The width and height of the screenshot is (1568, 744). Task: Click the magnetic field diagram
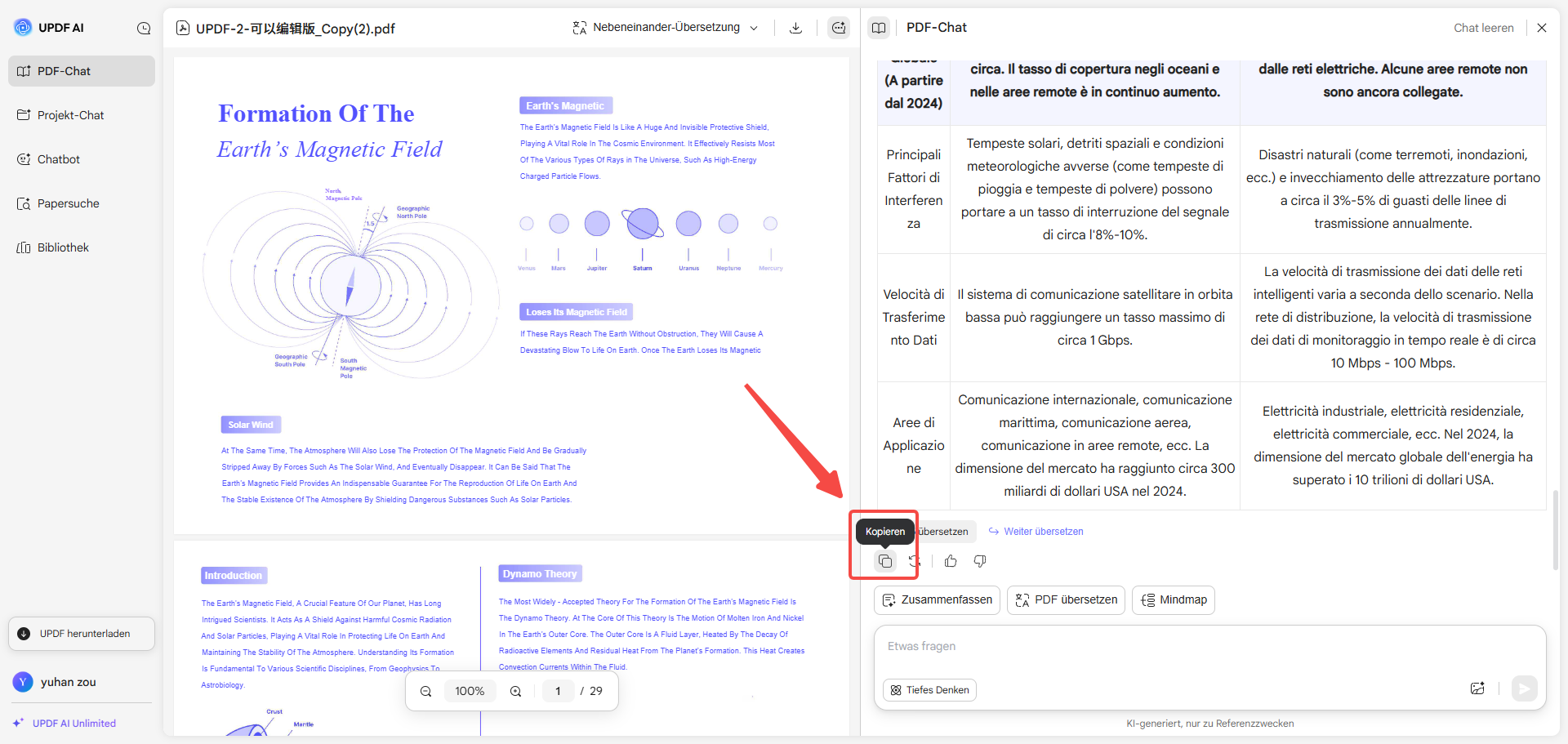351,284
